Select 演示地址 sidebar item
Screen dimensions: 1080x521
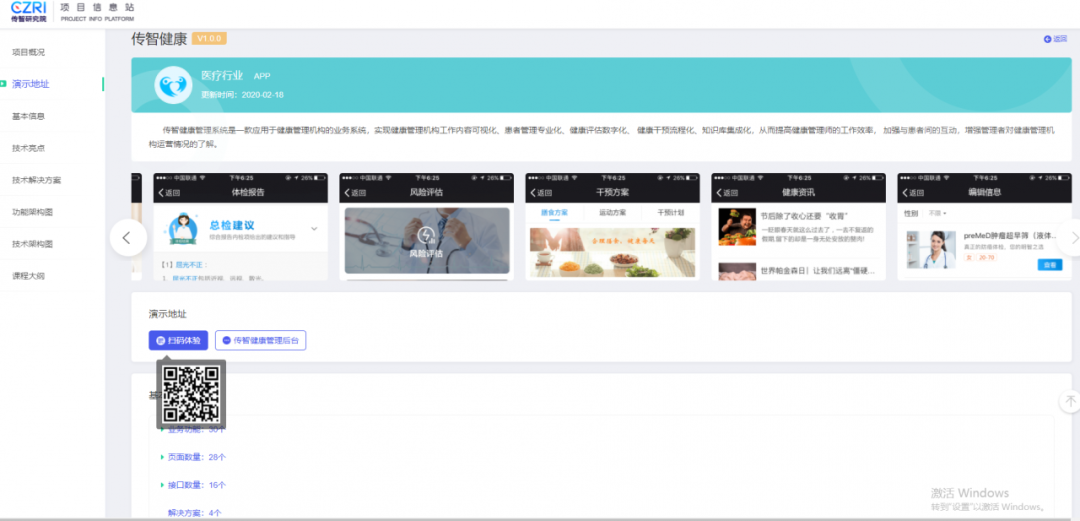pyautogui.click(x=30, y=84)
